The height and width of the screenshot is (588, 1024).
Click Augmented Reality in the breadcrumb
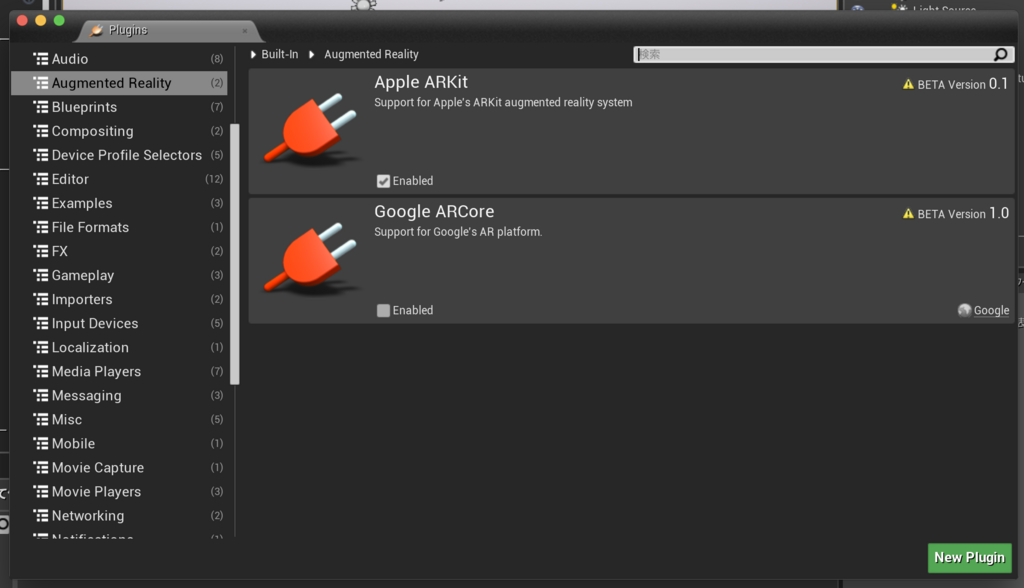coord(371,54)
